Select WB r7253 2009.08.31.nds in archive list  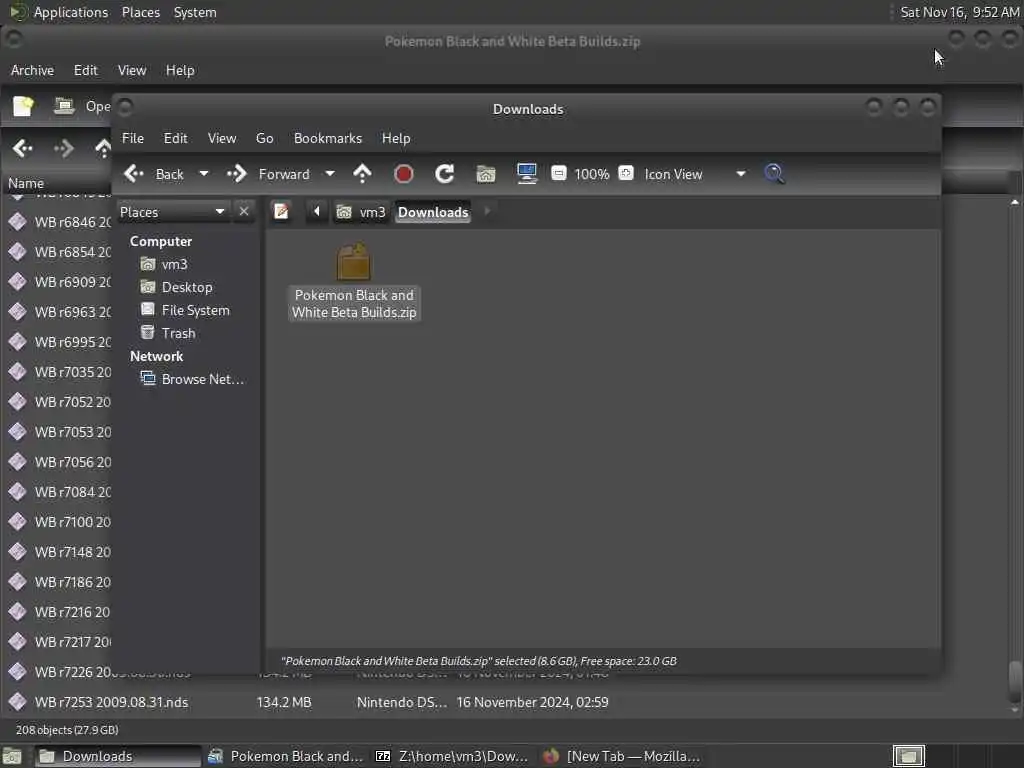pos(111,702)
